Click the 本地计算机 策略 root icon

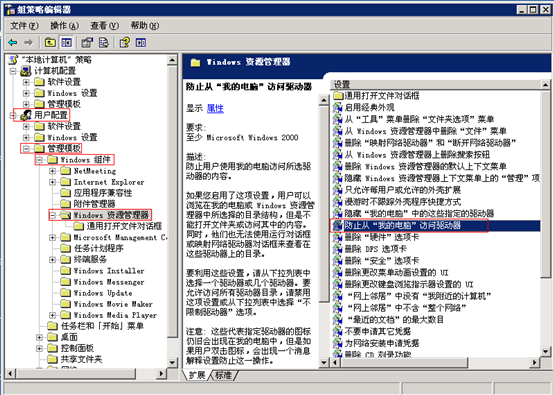[14, 60]
